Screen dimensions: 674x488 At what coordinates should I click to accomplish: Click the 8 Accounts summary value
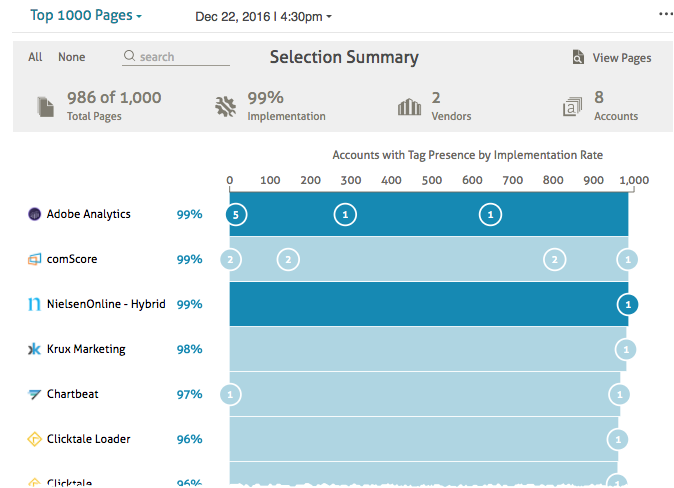(x=599, y=97)
